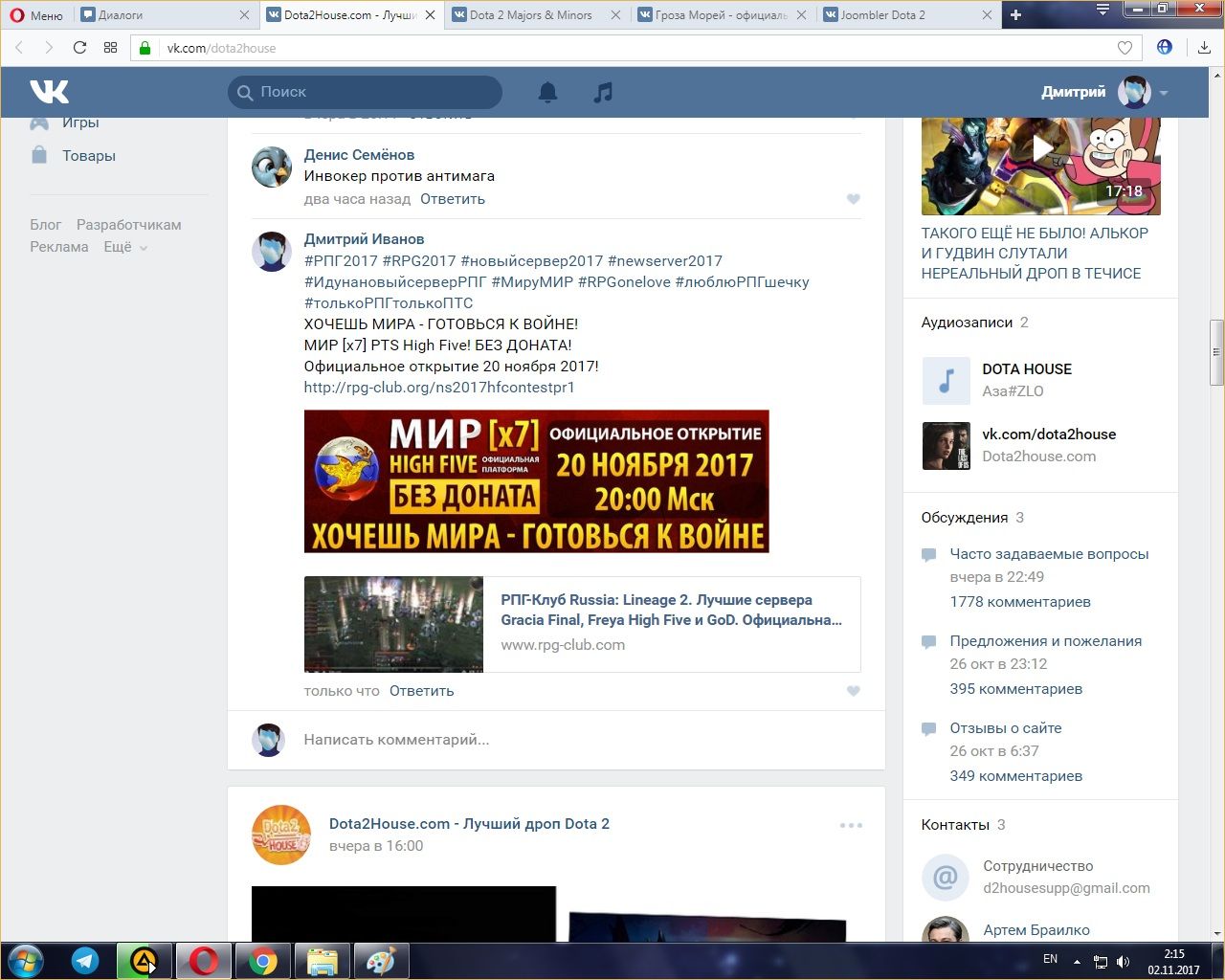This screenshot has height=980, width=1225.
Task: Click the Opera reload page icon
Action: pos(79,48)
